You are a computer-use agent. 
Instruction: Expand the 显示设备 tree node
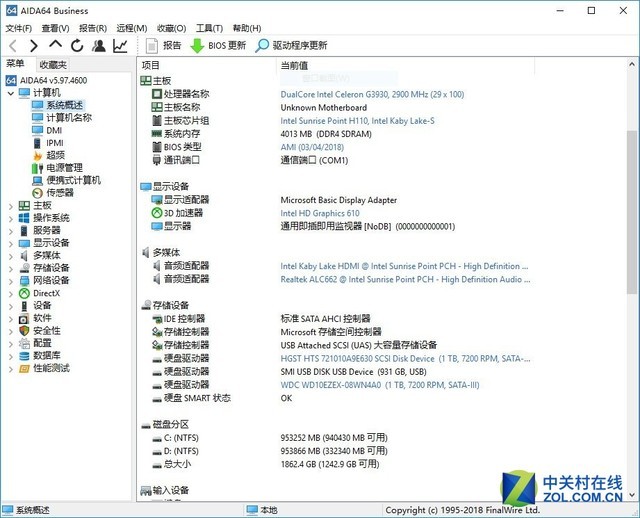coord(11,244)
